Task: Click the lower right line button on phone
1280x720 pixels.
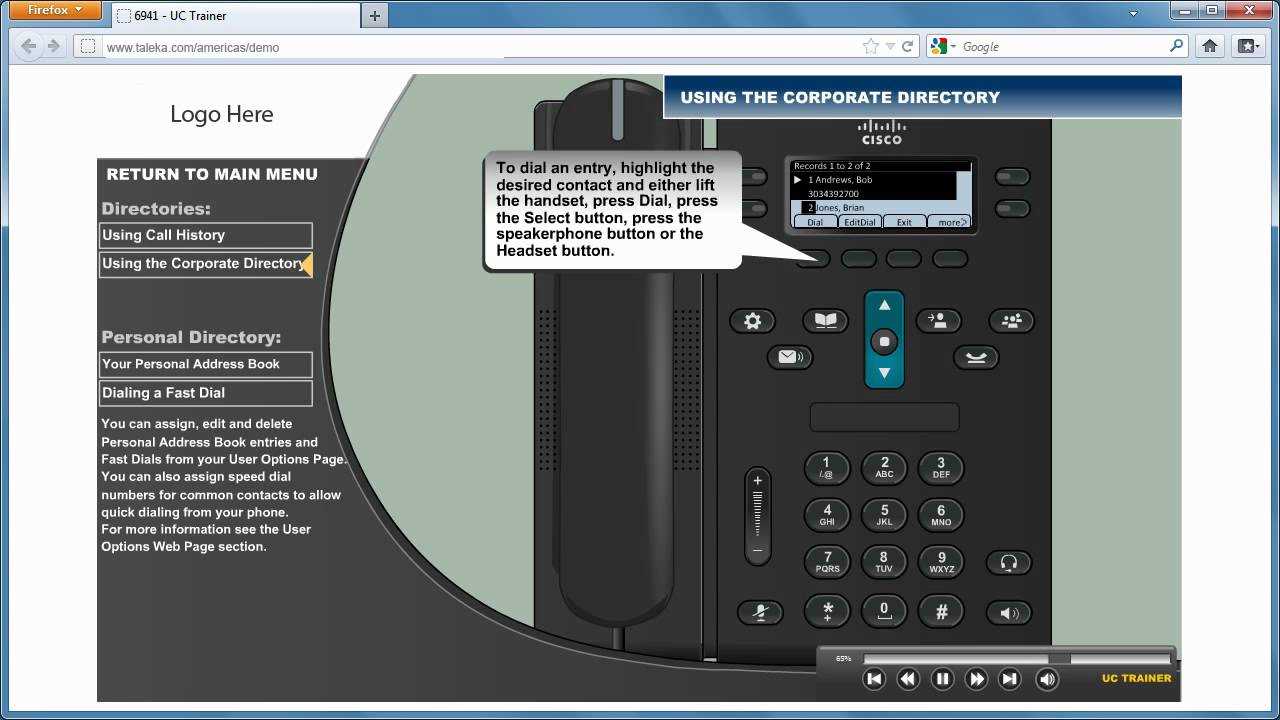Action: point(1012,209)
